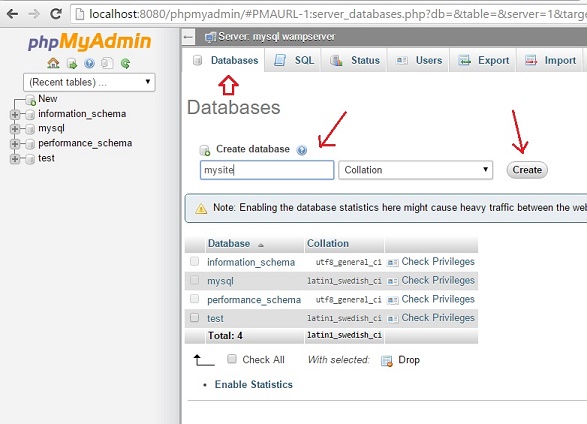This screenshot has width=587, height=424.
Task: Open test database link in table
Action: (x=215, y=318)
